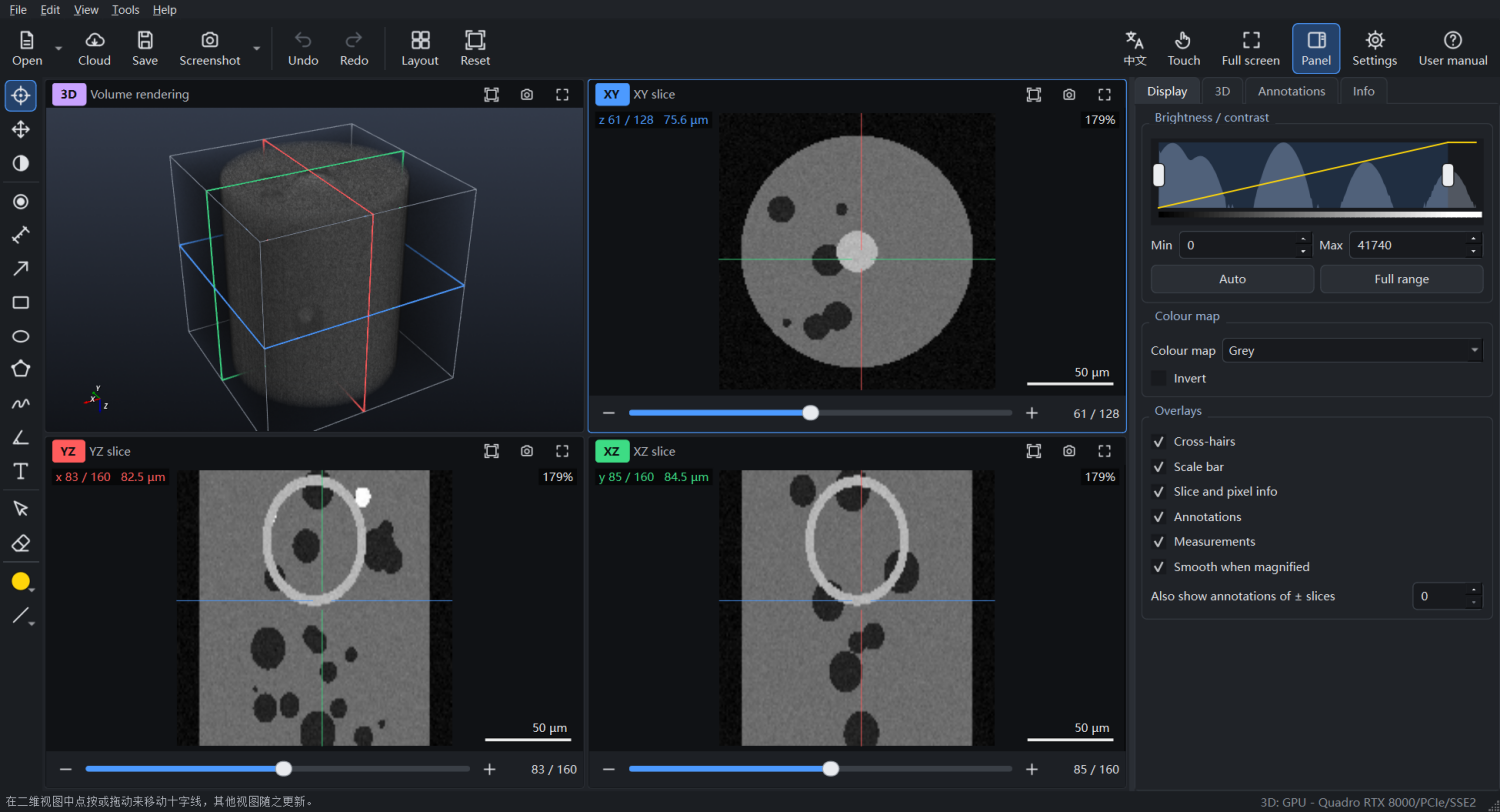Screen dimensions: 1500x812
Task: Select the polygon annotation tool
Action: click(x=21, y=369)
